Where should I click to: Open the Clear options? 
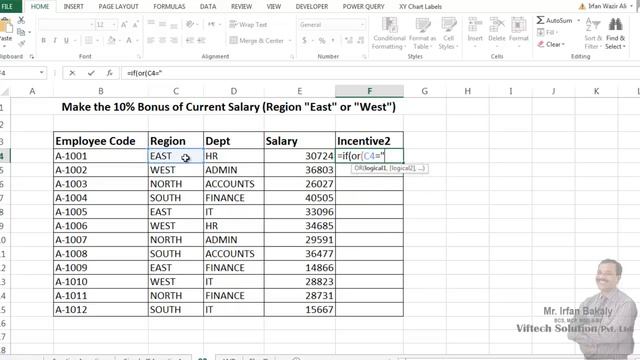pos(551,44)
